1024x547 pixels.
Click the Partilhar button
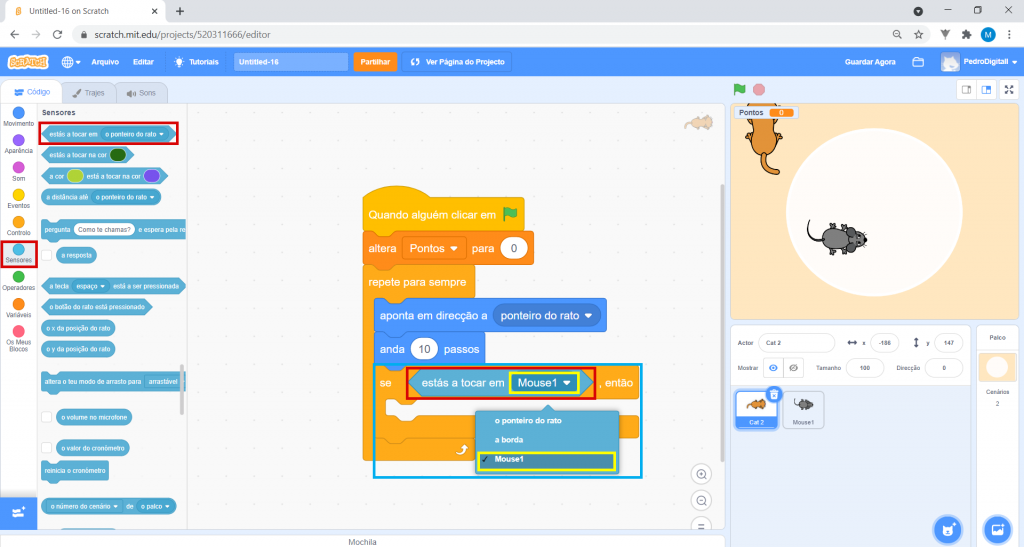coord(375,62)
